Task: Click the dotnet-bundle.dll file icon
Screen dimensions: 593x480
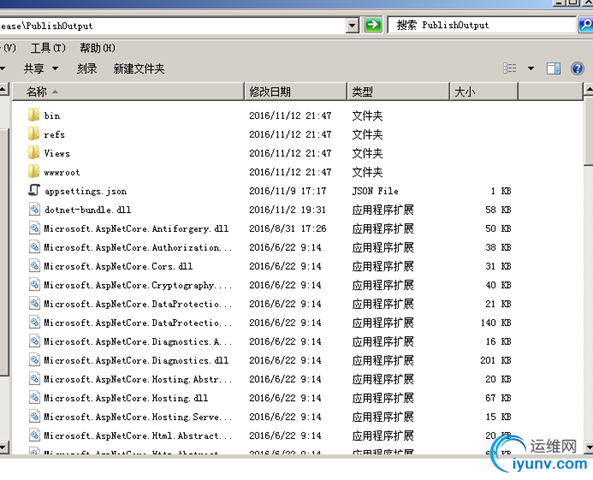Action: pos(34,209)
